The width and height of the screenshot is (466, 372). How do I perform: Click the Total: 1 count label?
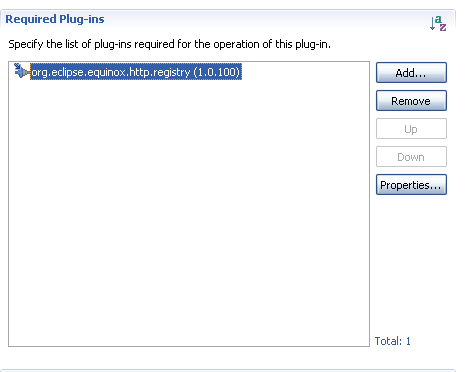tap(393, 341)
